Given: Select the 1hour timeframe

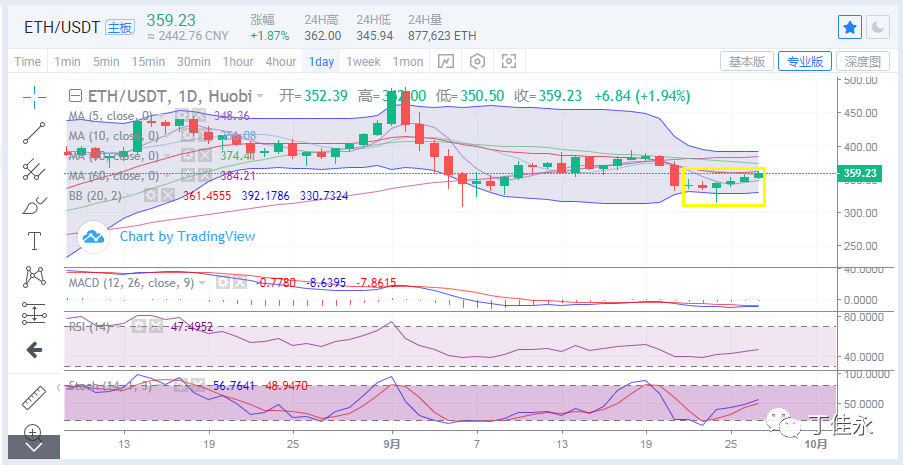Looking at the screenshot, I should coord(238,62).
